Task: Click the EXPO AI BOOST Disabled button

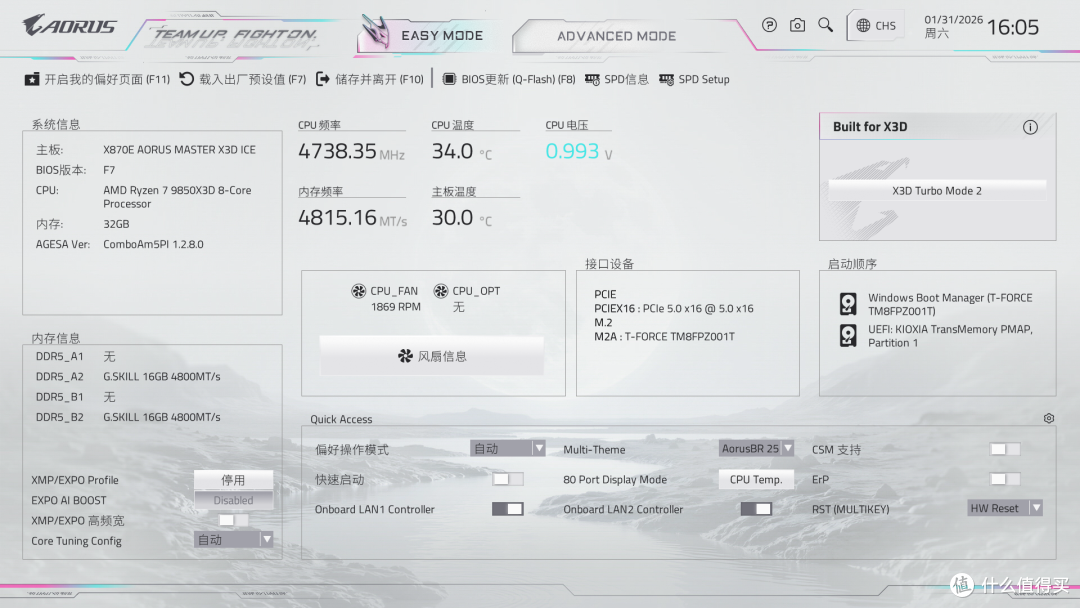Action: 233,500
